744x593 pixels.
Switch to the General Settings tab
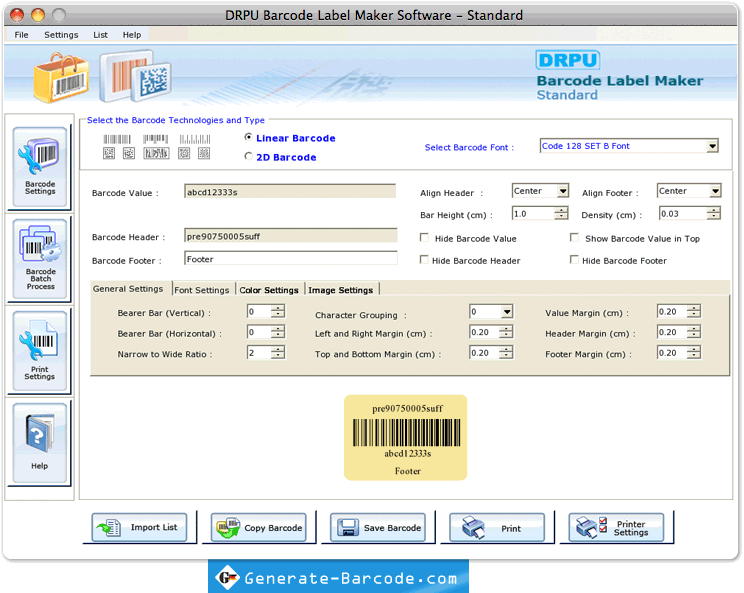point(128,288)
